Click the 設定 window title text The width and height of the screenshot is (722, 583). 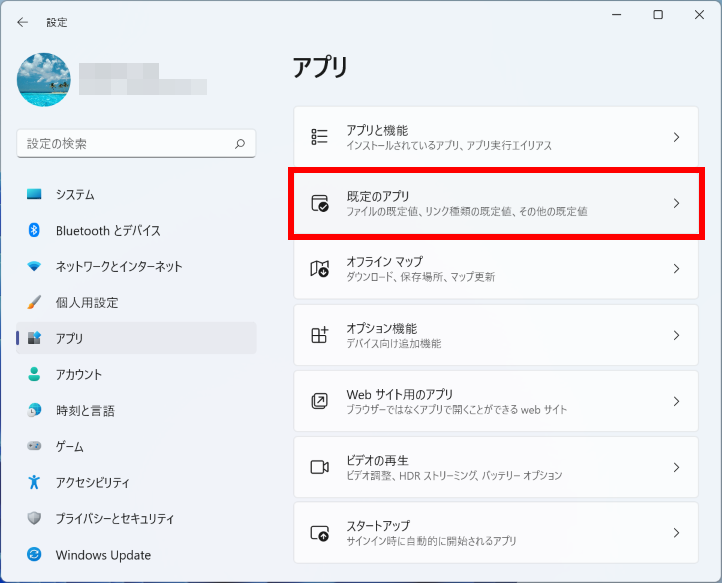(57, 22)
